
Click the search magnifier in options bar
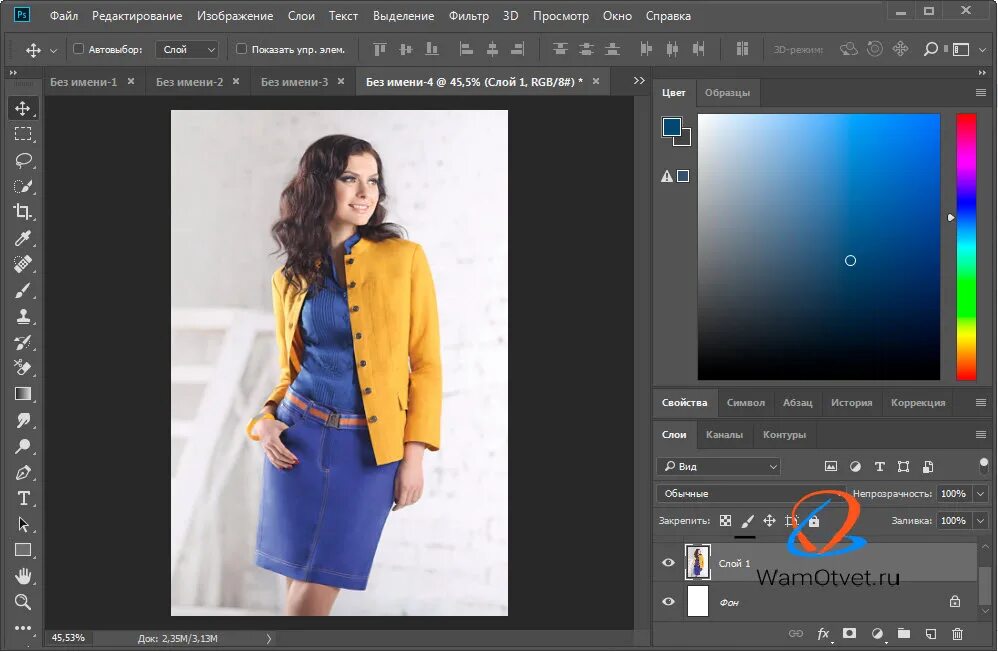[930, 49]
